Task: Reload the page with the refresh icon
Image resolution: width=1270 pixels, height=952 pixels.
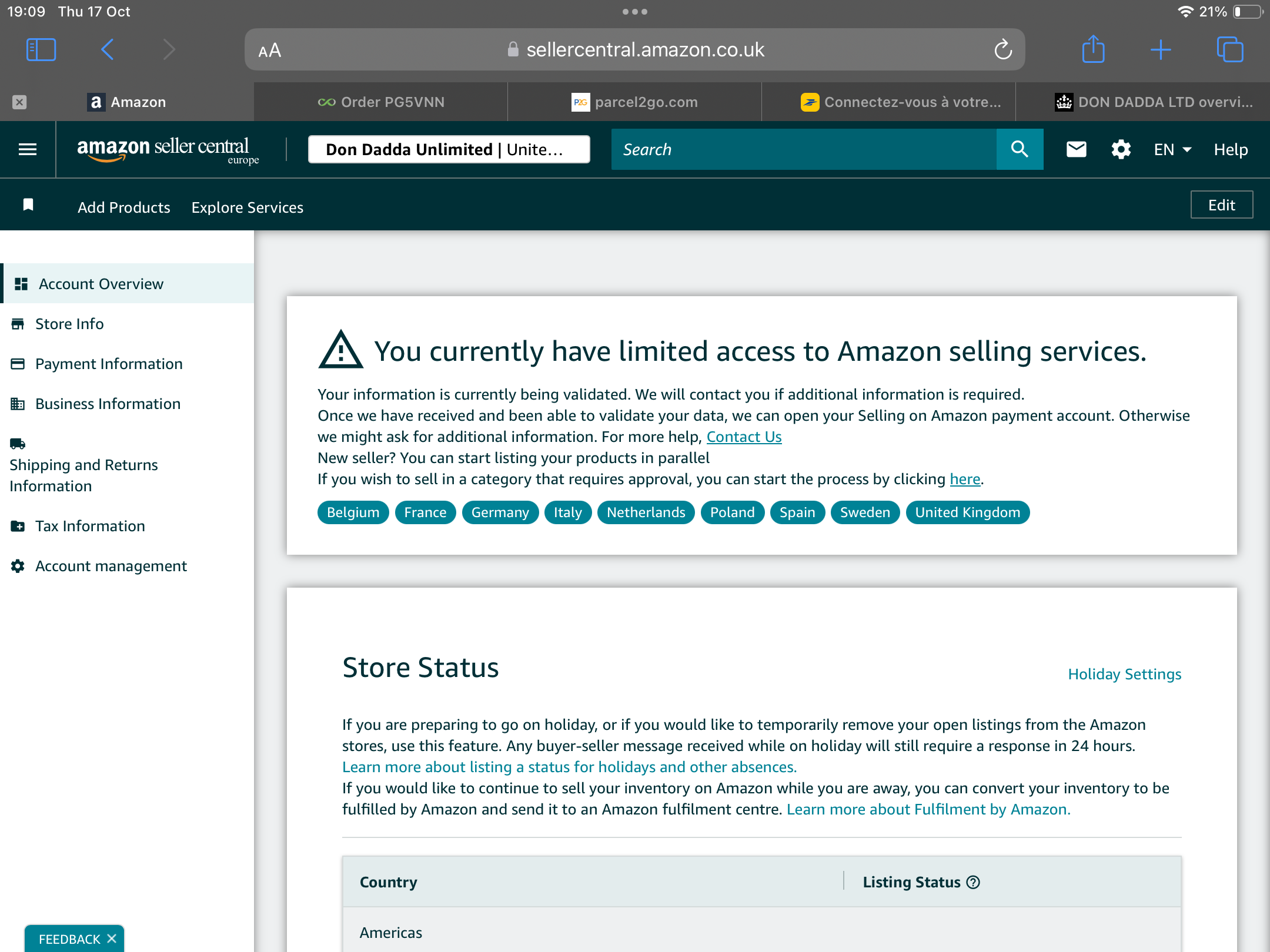Action: 1003,50
